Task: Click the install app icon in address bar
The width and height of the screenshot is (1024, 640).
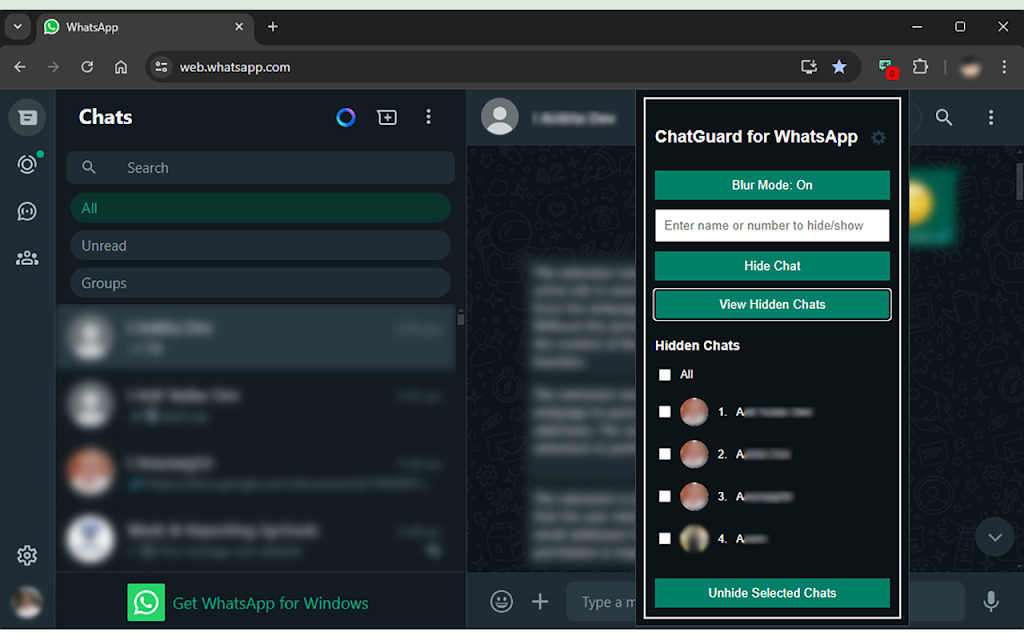Action: coord(809,67)
